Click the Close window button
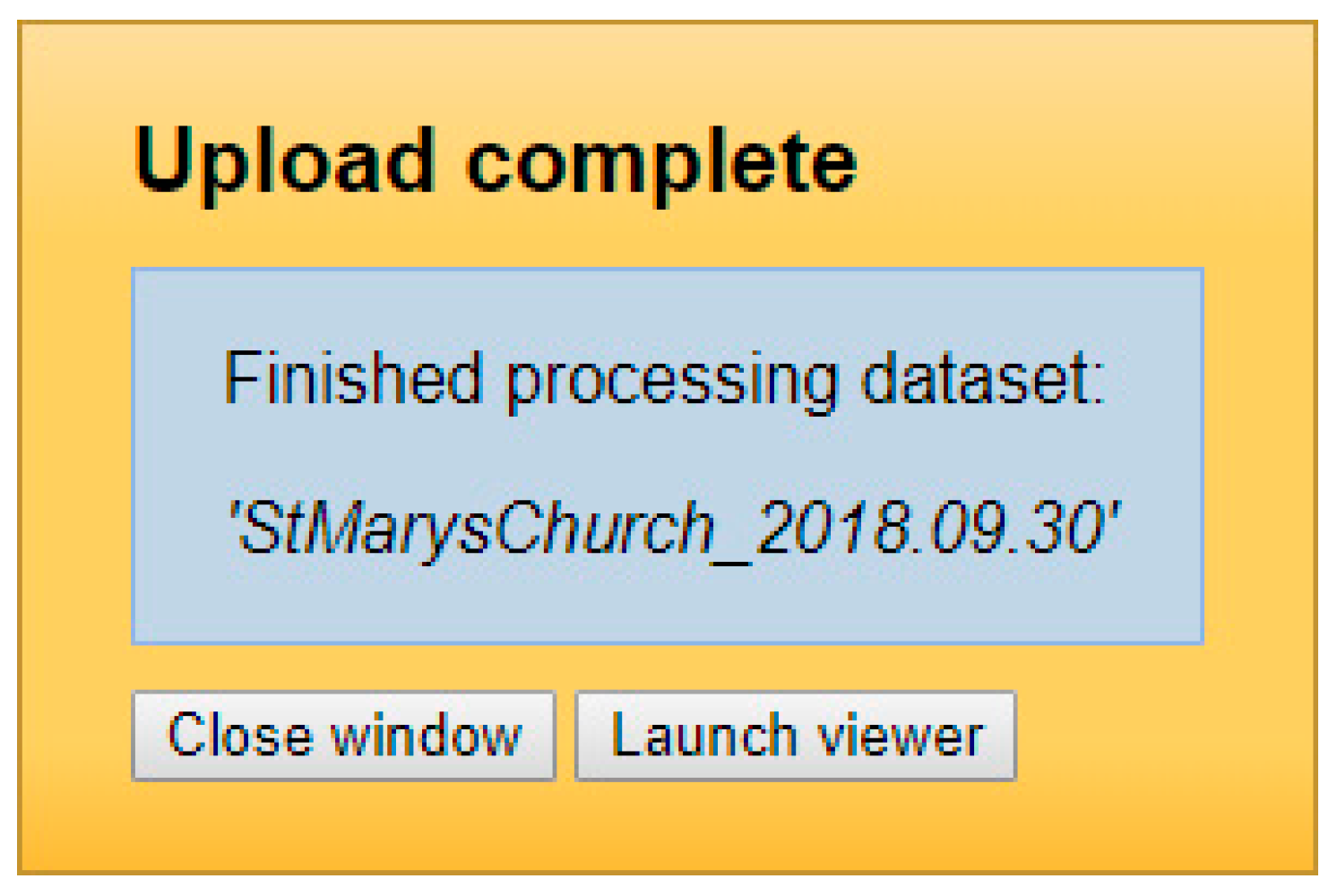The height and width of the screenshot is (896, 1337). 343,736
